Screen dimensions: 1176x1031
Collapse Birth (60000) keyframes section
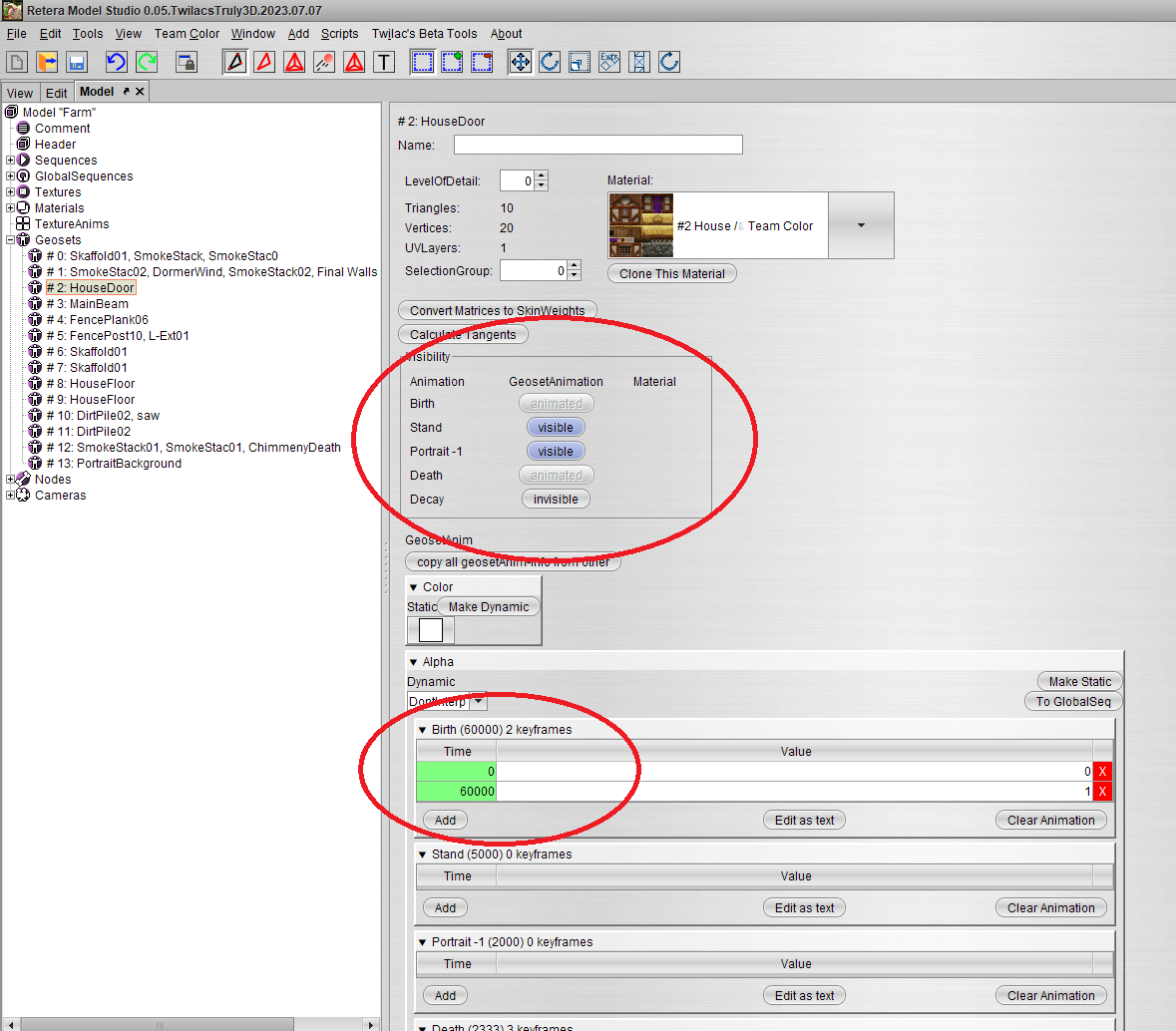422,730
